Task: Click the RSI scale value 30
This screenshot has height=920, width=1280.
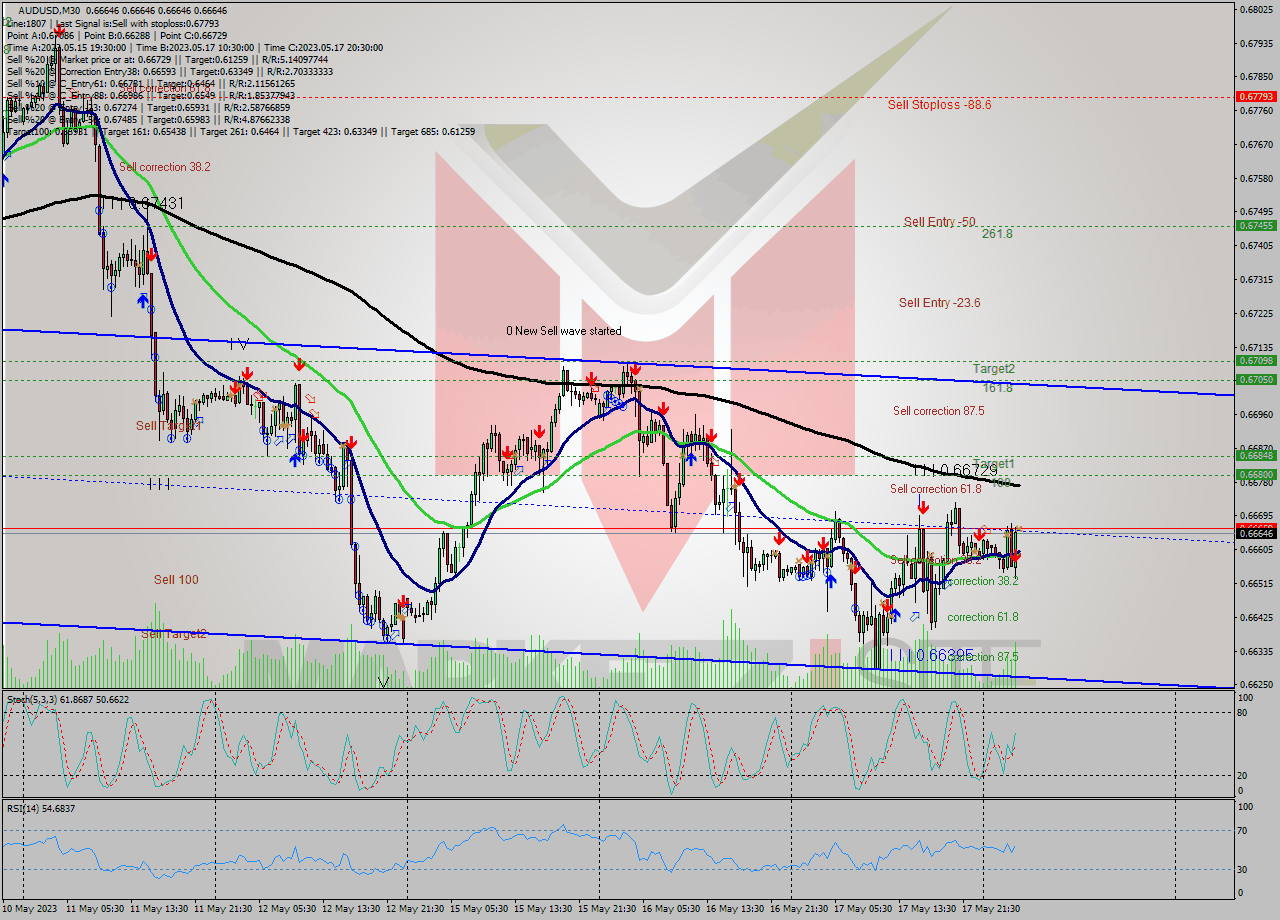Action: 1241,868
